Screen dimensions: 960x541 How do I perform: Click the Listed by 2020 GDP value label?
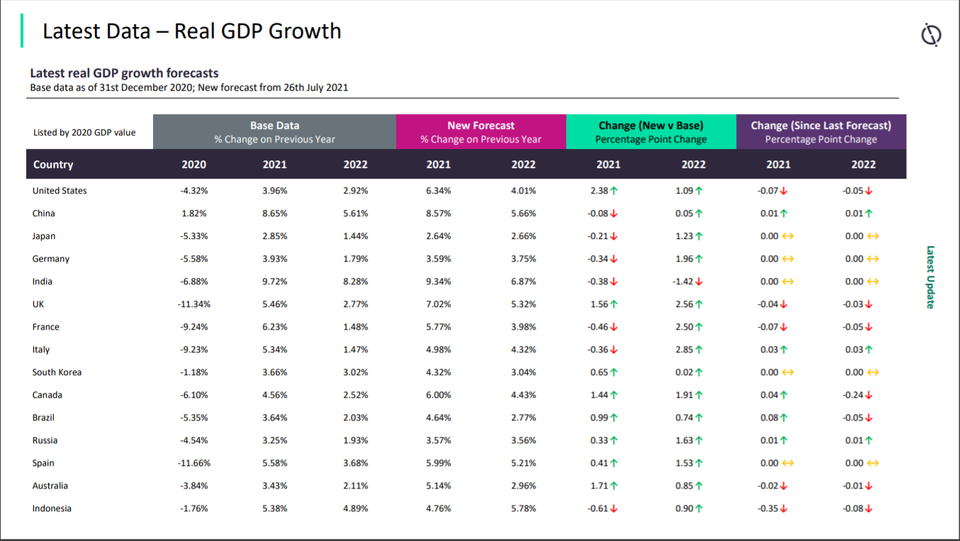coord(84,132)
